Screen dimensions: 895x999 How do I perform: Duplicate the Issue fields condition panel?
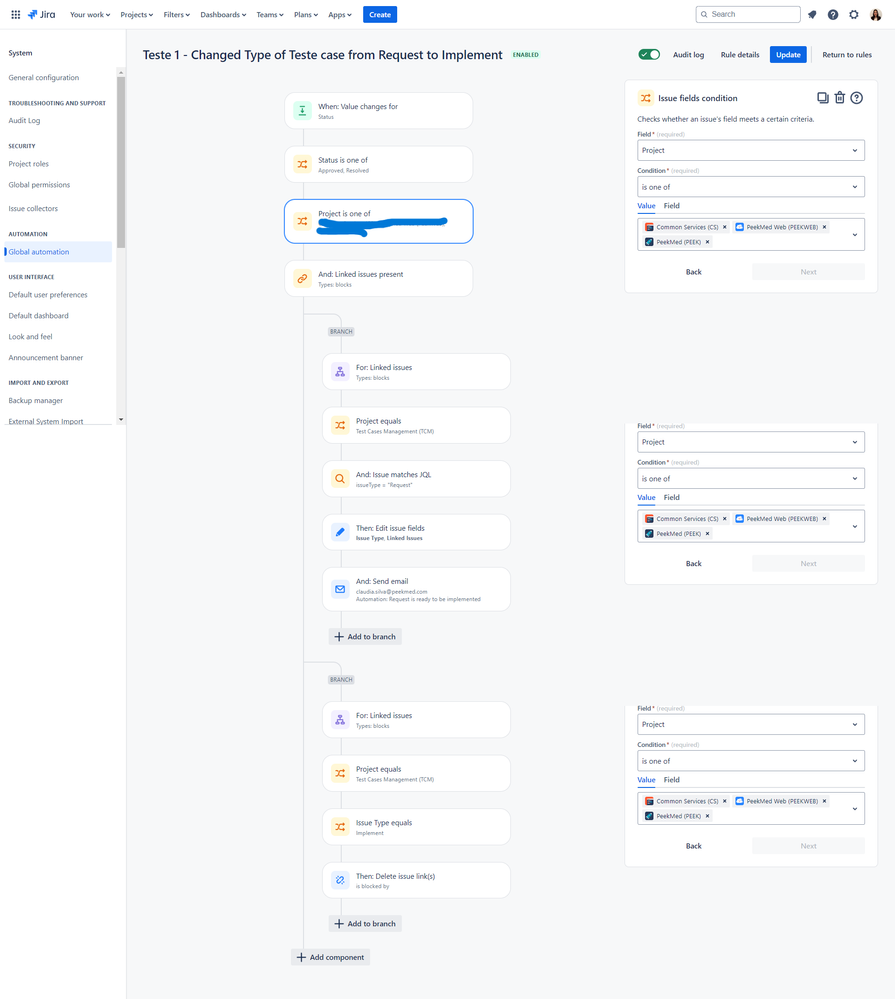pyautogui.click(x=823, y=97)
